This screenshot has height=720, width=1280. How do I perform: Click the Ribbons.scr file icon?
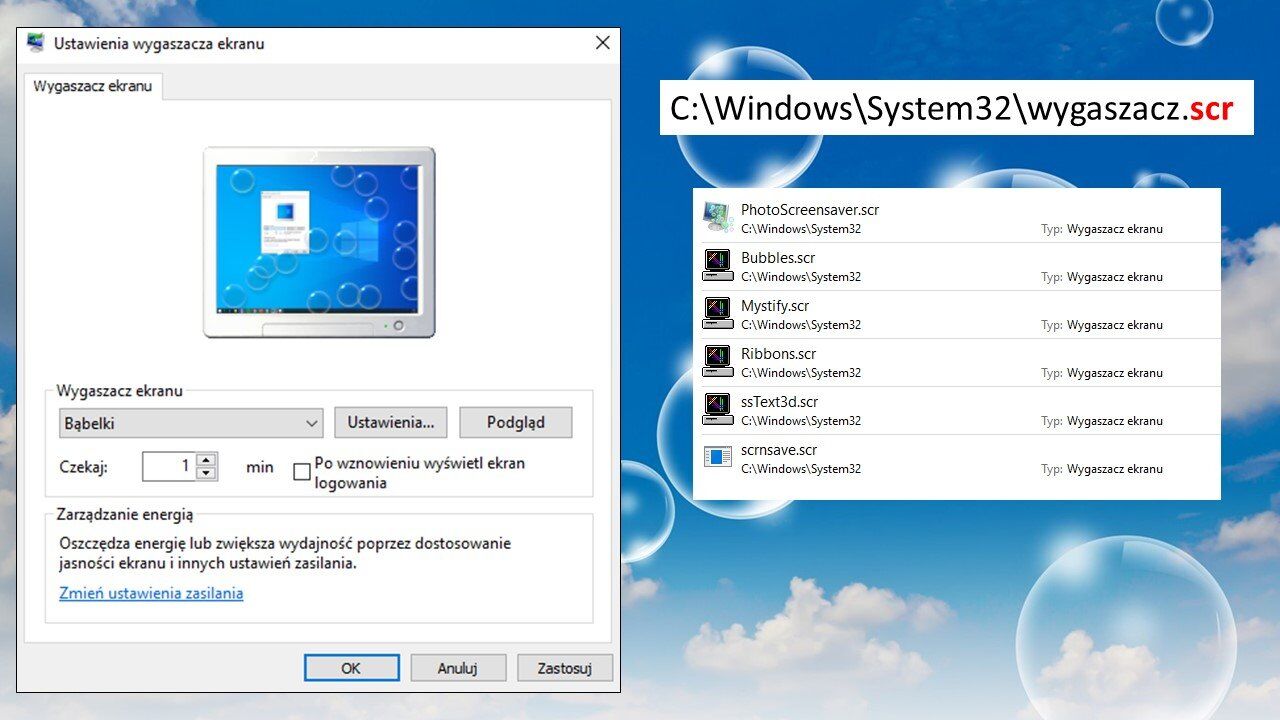click(x=717, y=362)
